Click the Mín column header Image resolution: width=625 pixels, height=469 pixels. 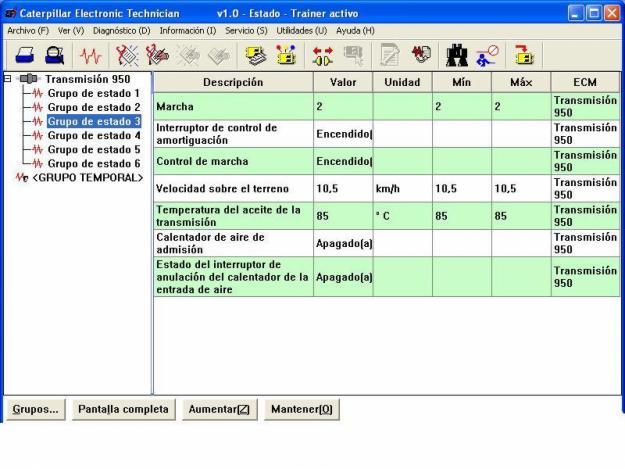click(x=462, y=82)
